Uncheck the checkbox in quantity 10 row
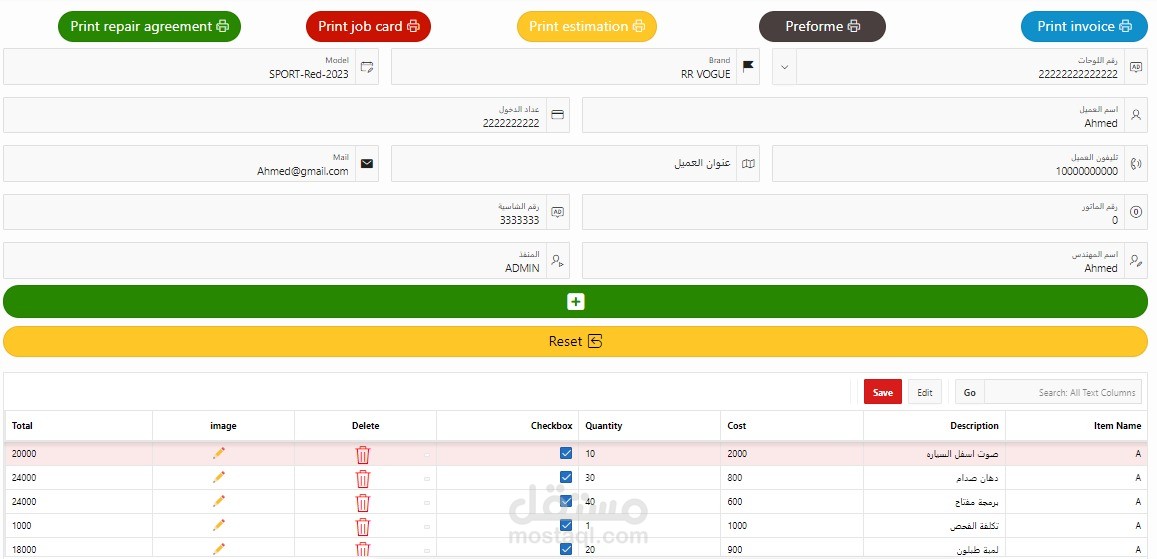The height and width of the screenshot is (559, 1157). click(x=566, y=453)
